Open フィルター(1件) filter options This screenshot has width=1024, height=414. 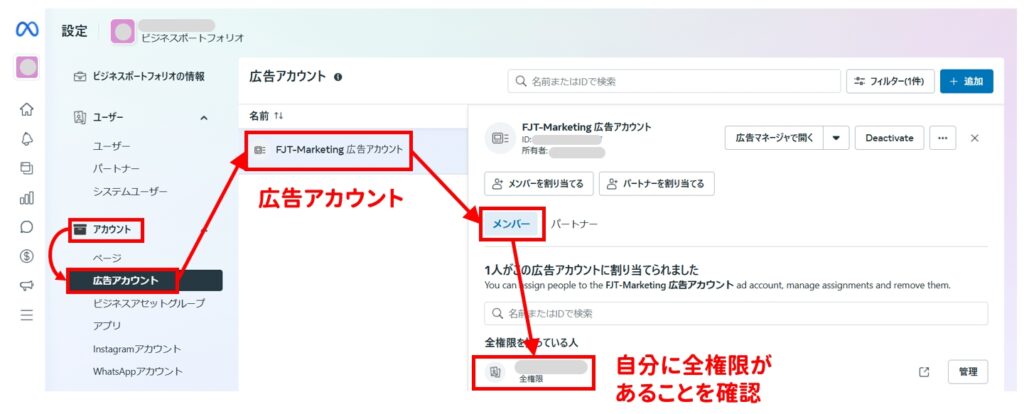[891, 82]
